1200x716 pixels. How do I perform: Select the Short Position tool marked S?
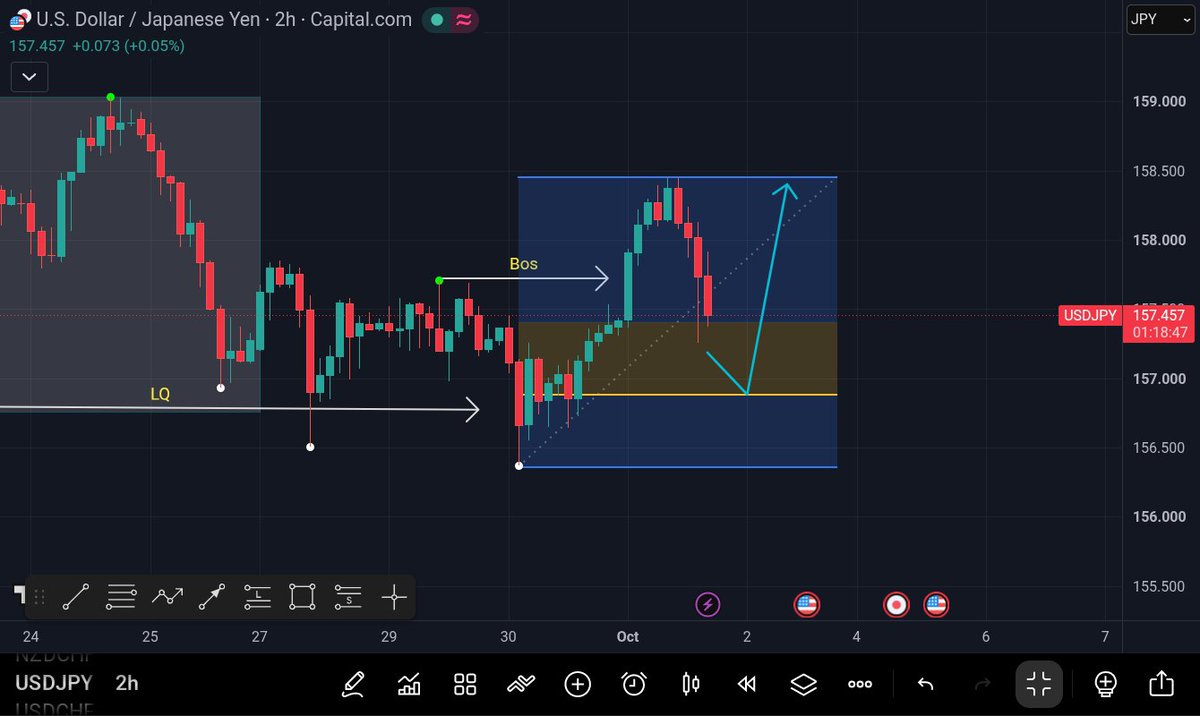[x=348, y=598]
